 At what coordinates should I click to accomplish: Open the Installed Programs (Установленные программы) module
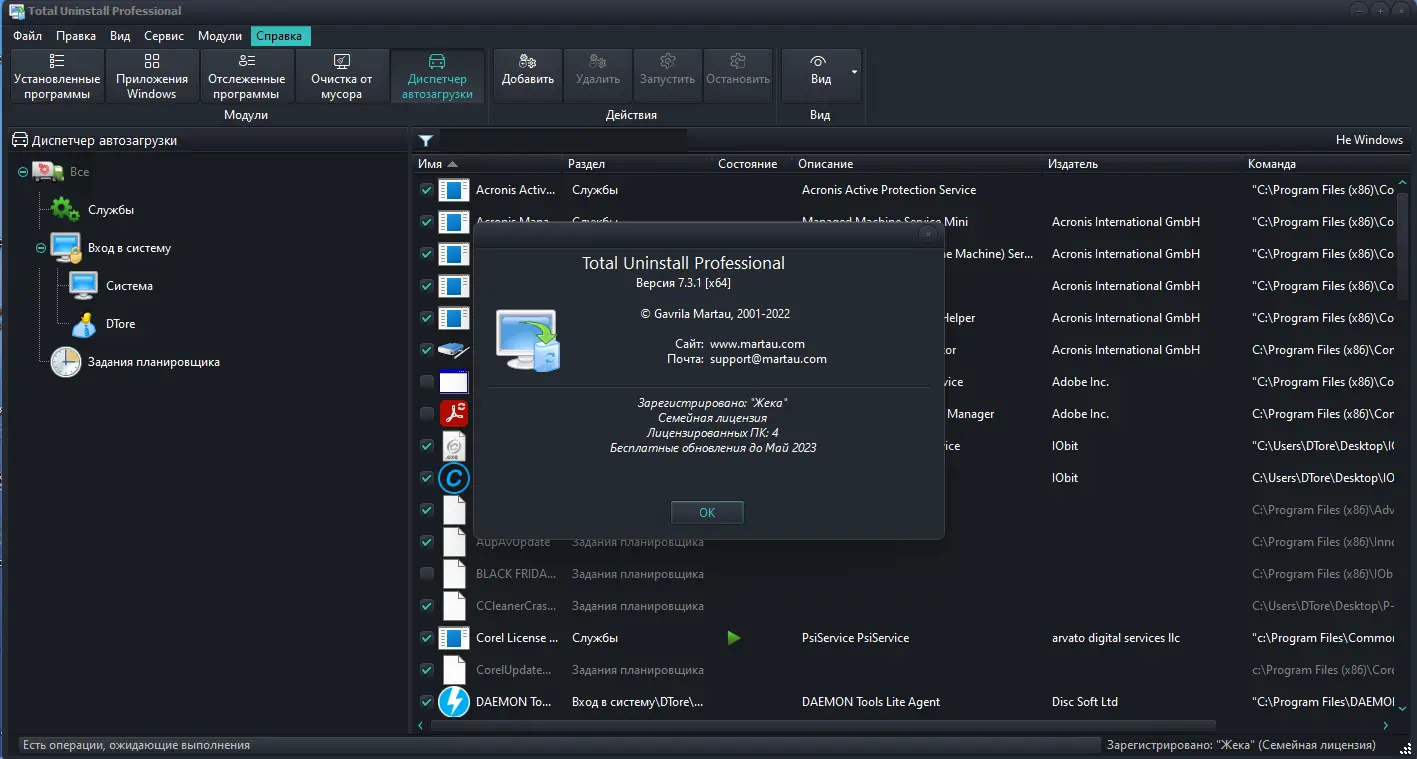point(57,76)
